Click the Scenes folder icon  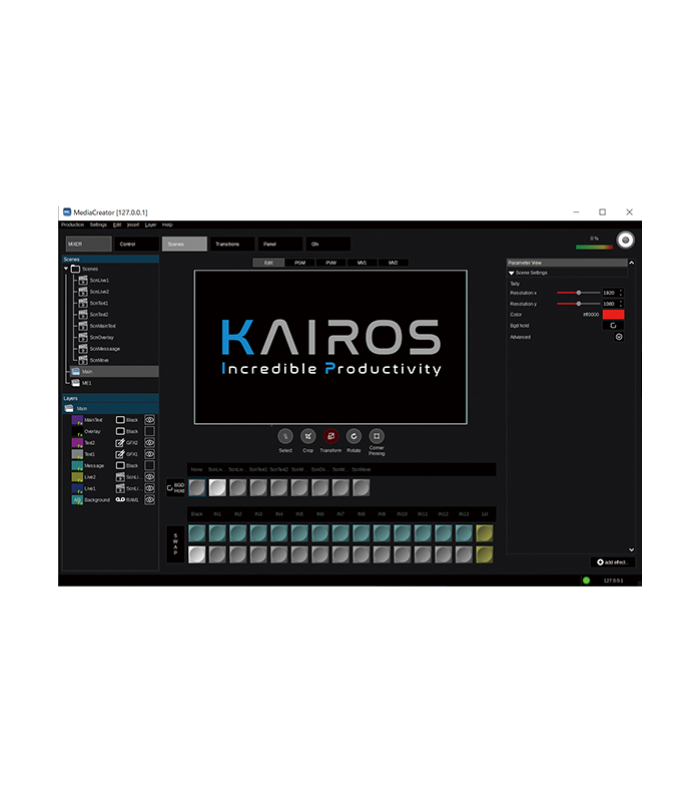[x=76, y=268]
